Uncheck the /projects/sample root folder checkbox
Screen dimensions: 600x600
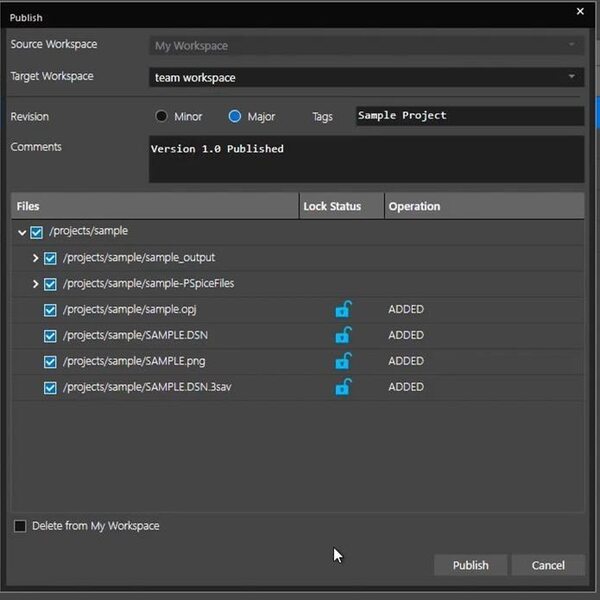click(x=36, y=232)
